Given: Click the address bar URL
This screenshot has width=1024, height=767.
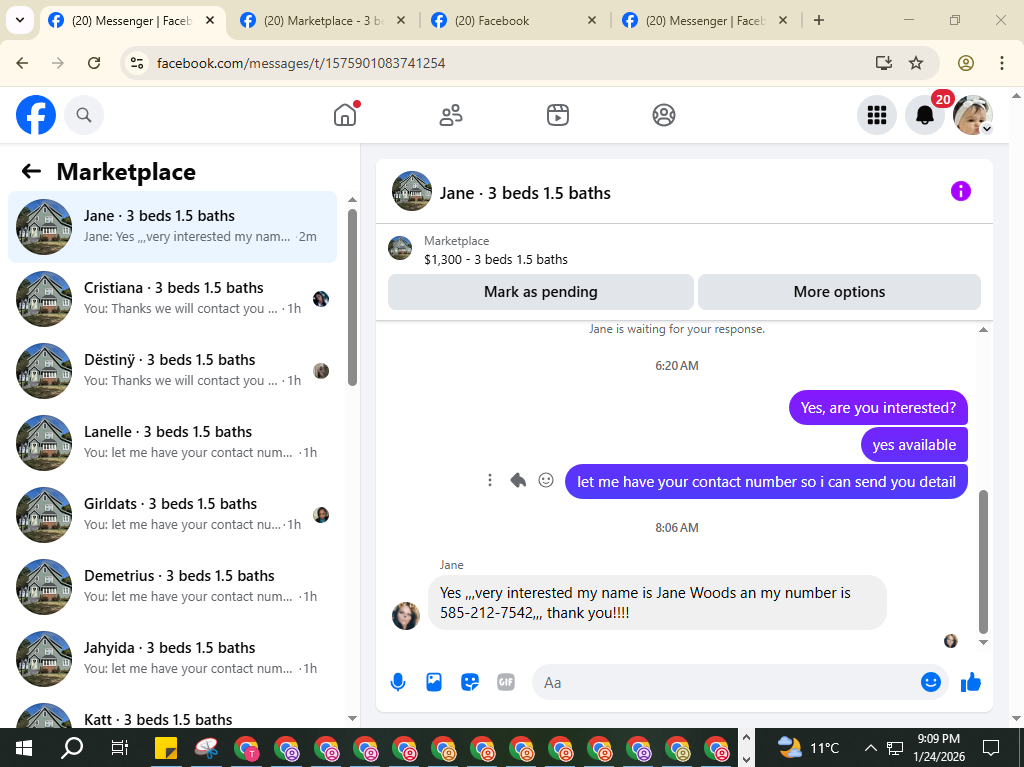Looking at the screenshot, I should click(x=301, y=63).
